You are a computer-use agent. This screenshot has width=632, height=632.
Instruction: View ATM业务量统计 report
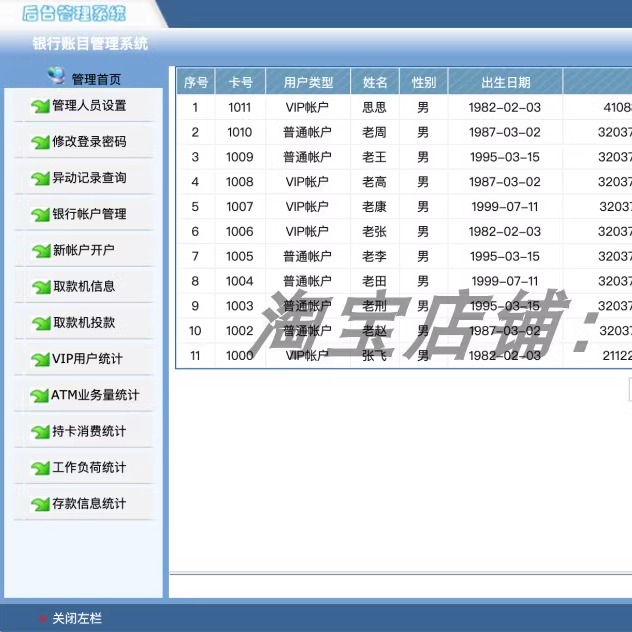click(x=95, y=395)
